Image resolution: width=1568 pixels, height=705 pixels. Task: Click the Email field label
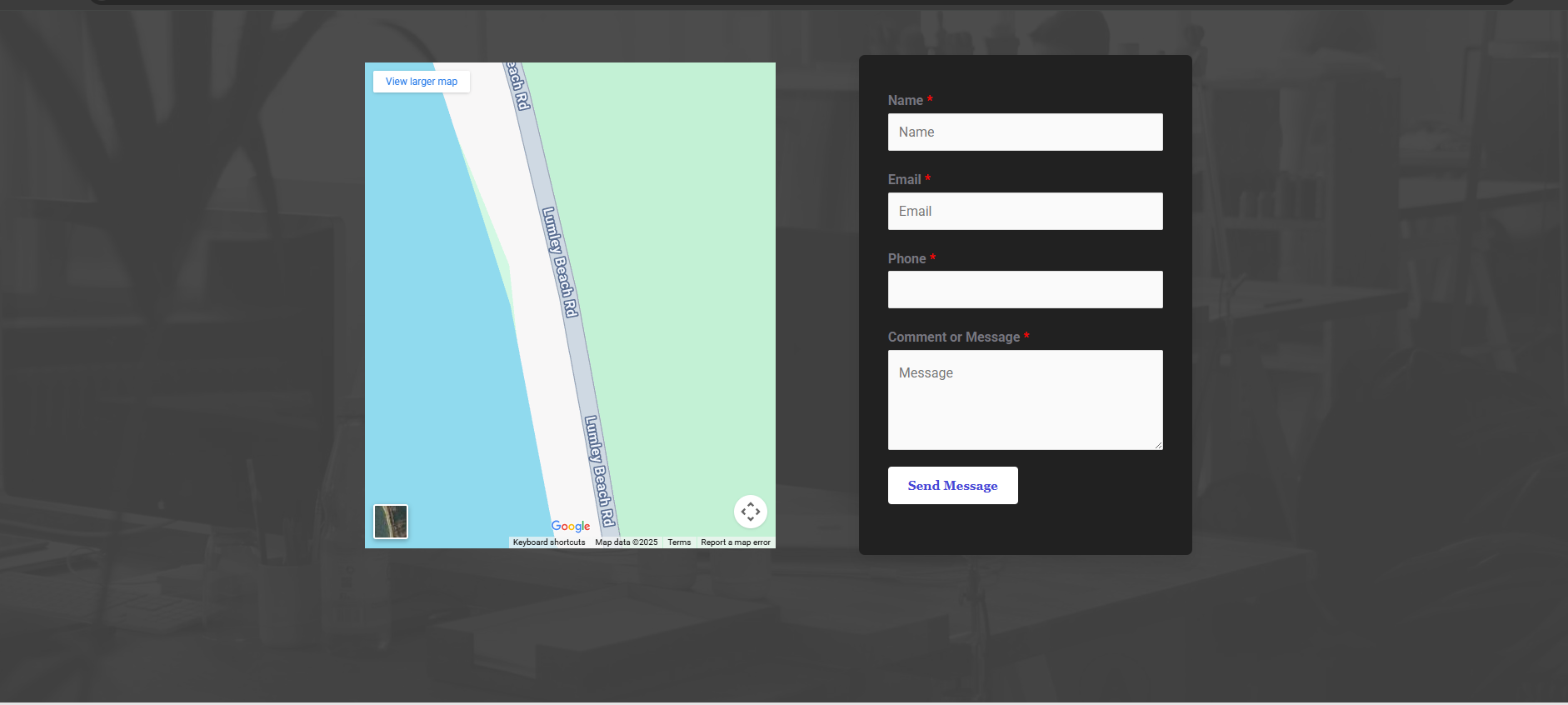904,180
